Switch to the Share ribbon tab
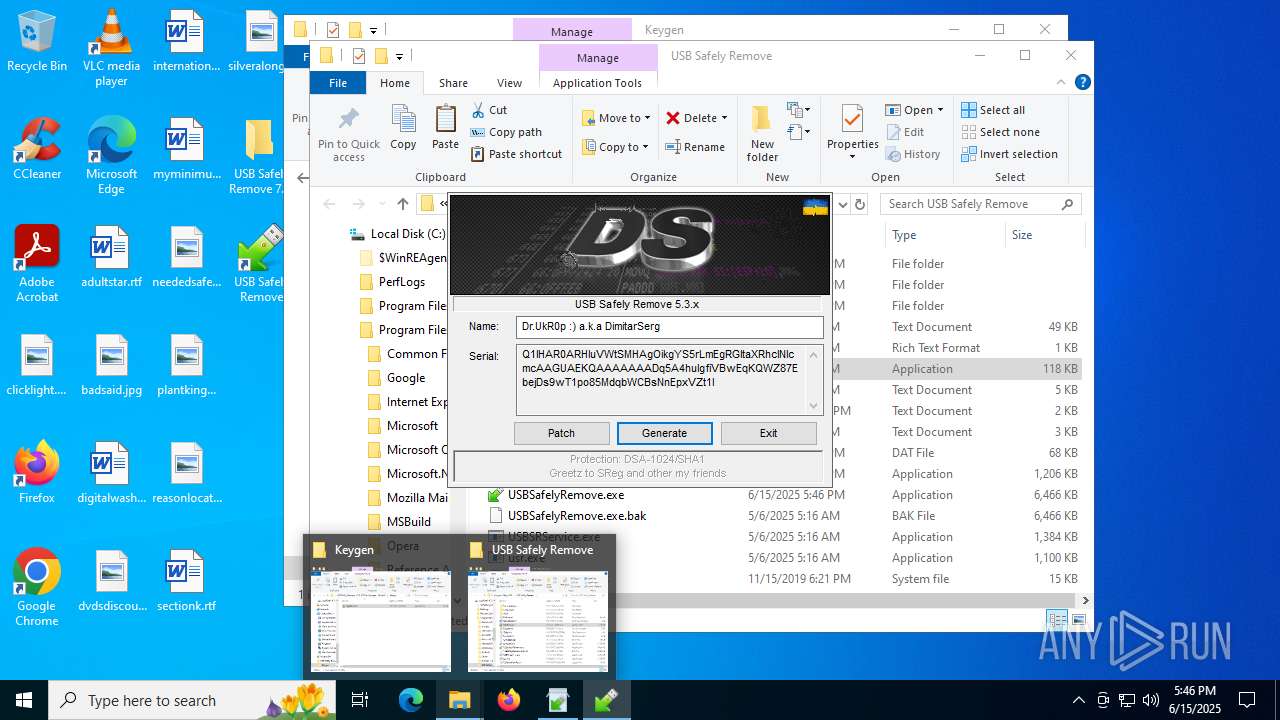1280x720 pixels. click(x=453, y=83)
